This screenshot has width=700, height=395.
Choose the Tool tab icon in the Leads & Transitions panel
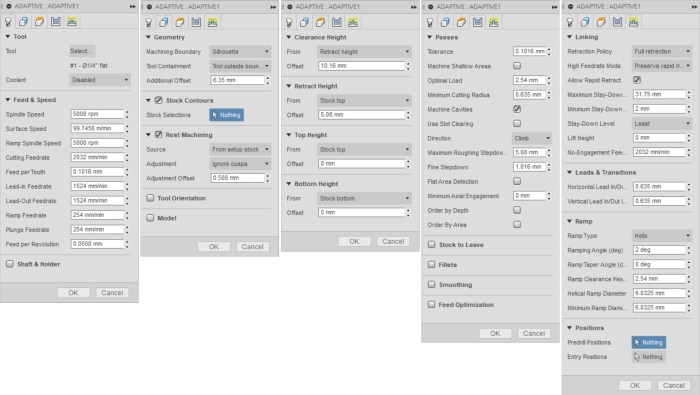click(570, 21)
